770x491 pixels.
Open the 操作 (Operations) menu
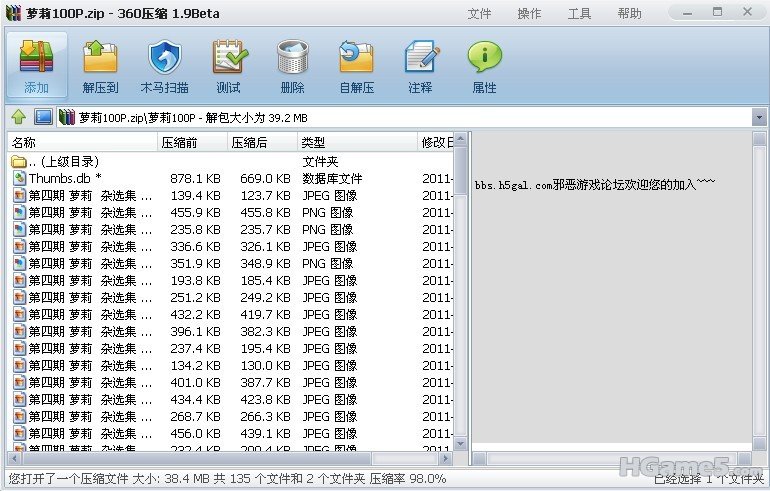coord(529,14)
